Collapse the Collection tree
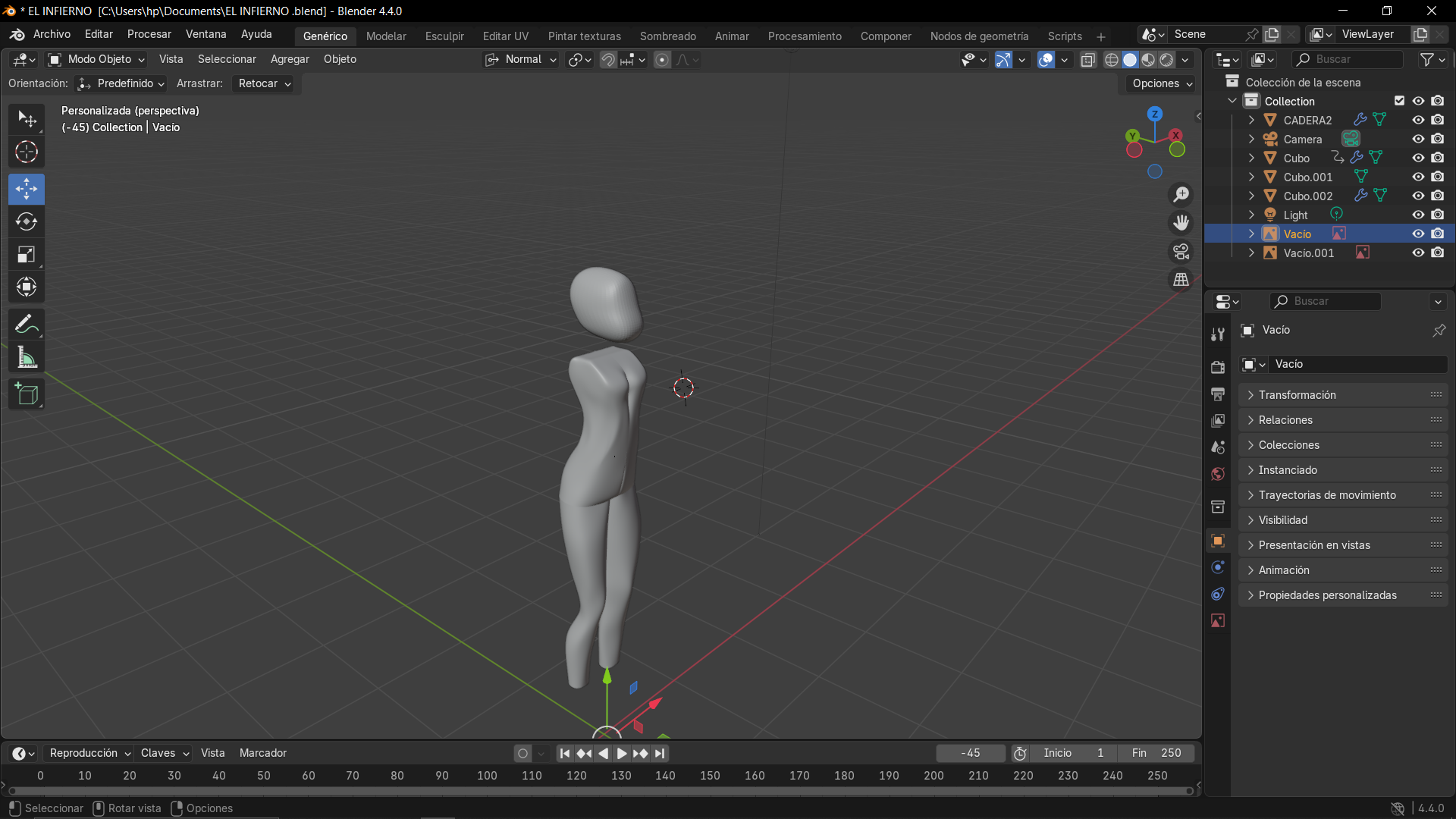 (x=1232, y=101)
